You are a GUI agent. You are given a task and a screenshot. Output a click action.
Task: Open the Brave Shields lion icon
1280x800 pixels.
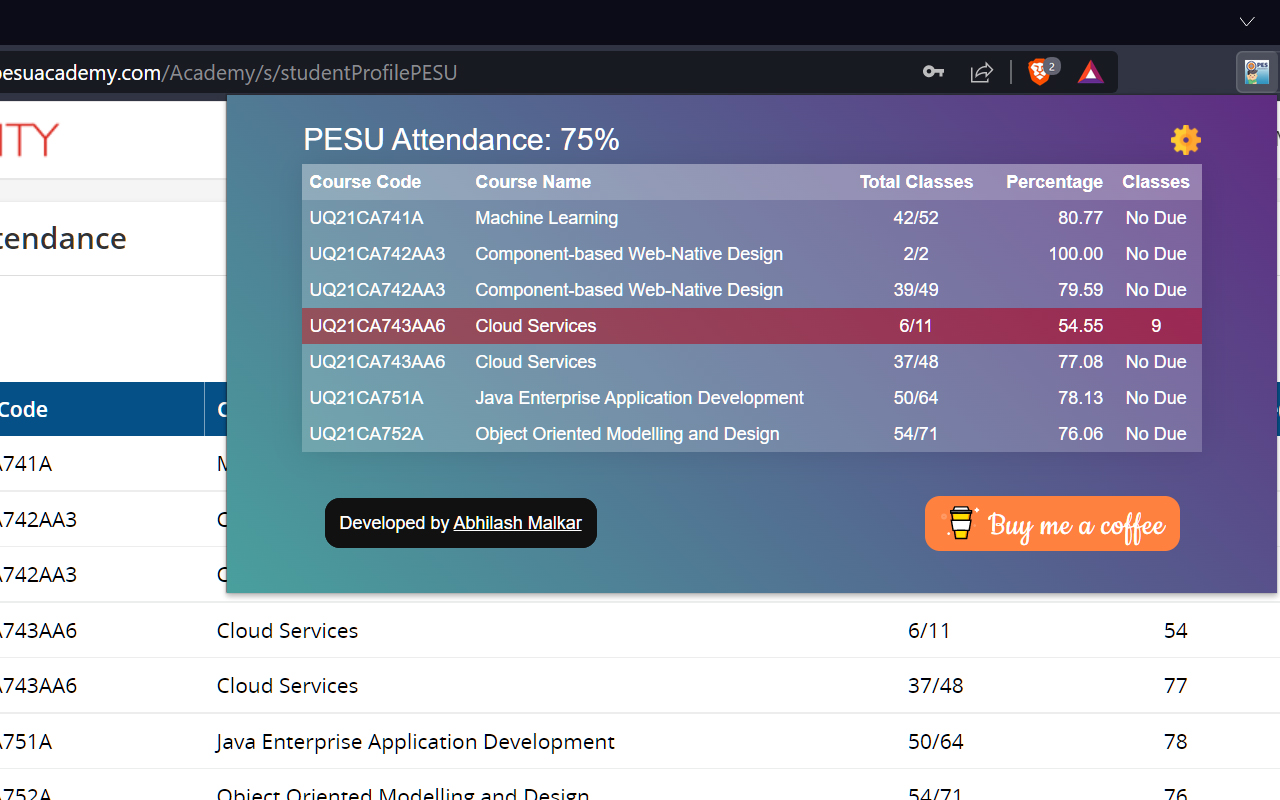[x=1040, y=72]
